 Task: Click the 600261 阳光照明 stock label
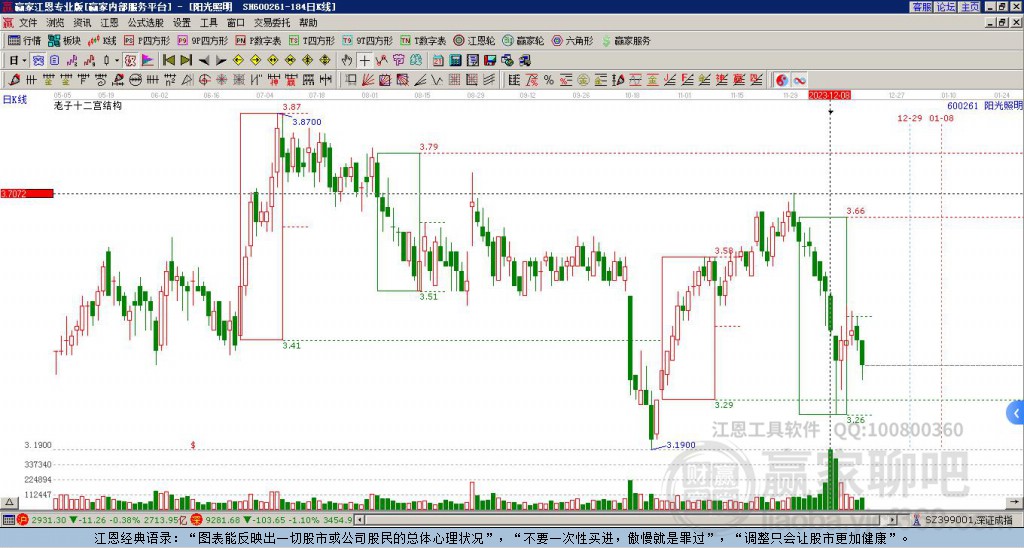984,105
